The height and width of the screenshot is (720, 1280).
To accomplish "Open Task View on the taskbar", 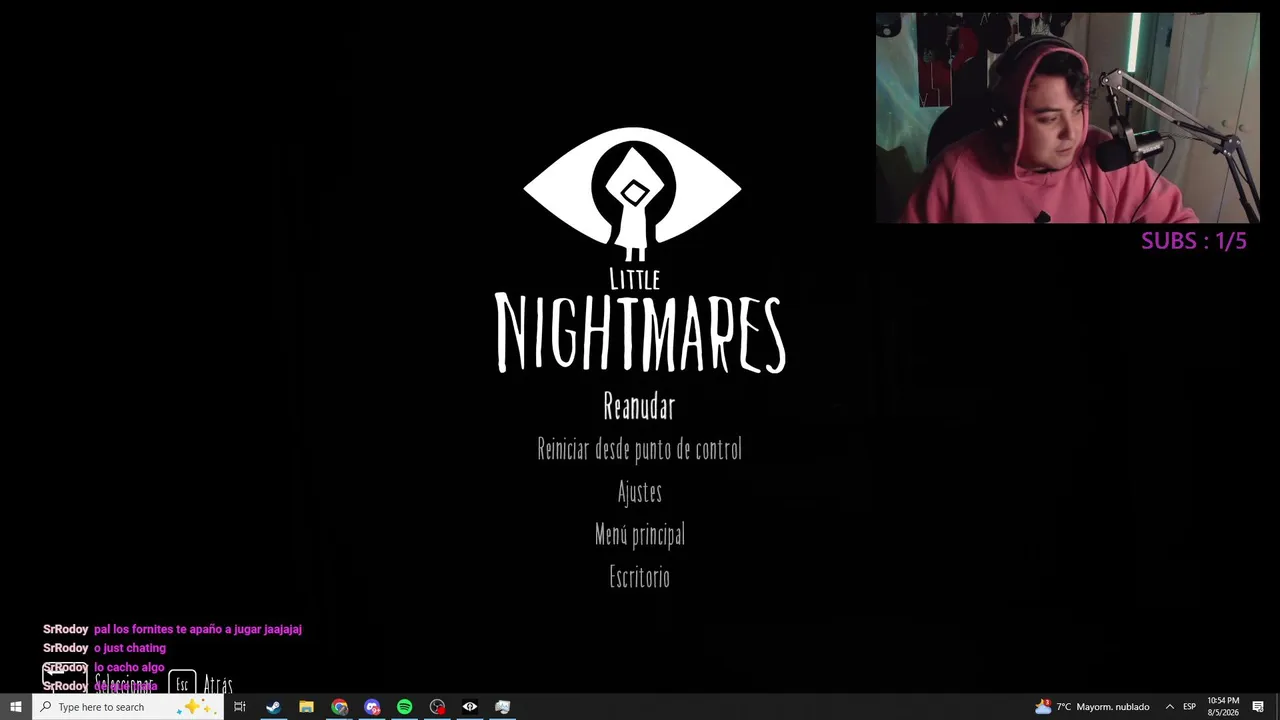I will pos(239,707).
